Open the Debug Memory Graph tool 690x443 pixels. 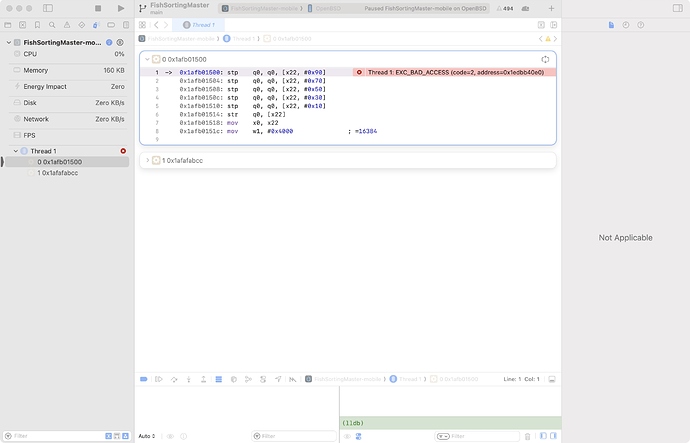pyautogui.click(x=248, y=379)
